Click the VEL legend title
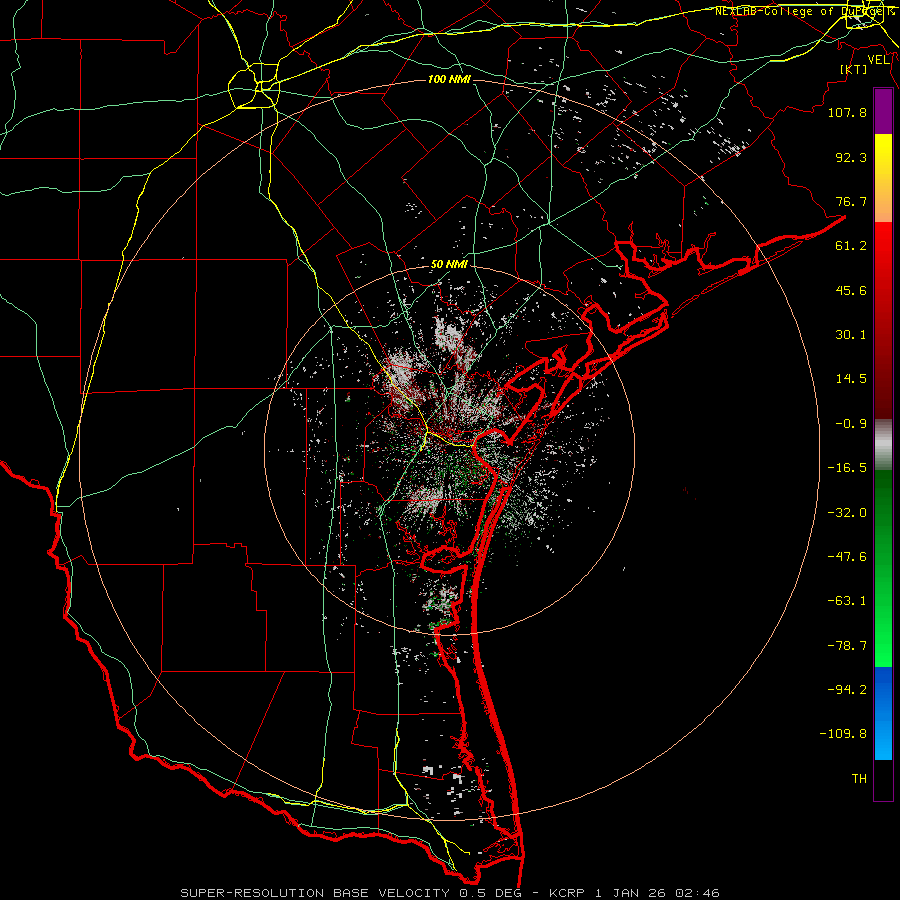Image resolution: width=900 pixels, height=900 pixels. click(x=878, y=60)
